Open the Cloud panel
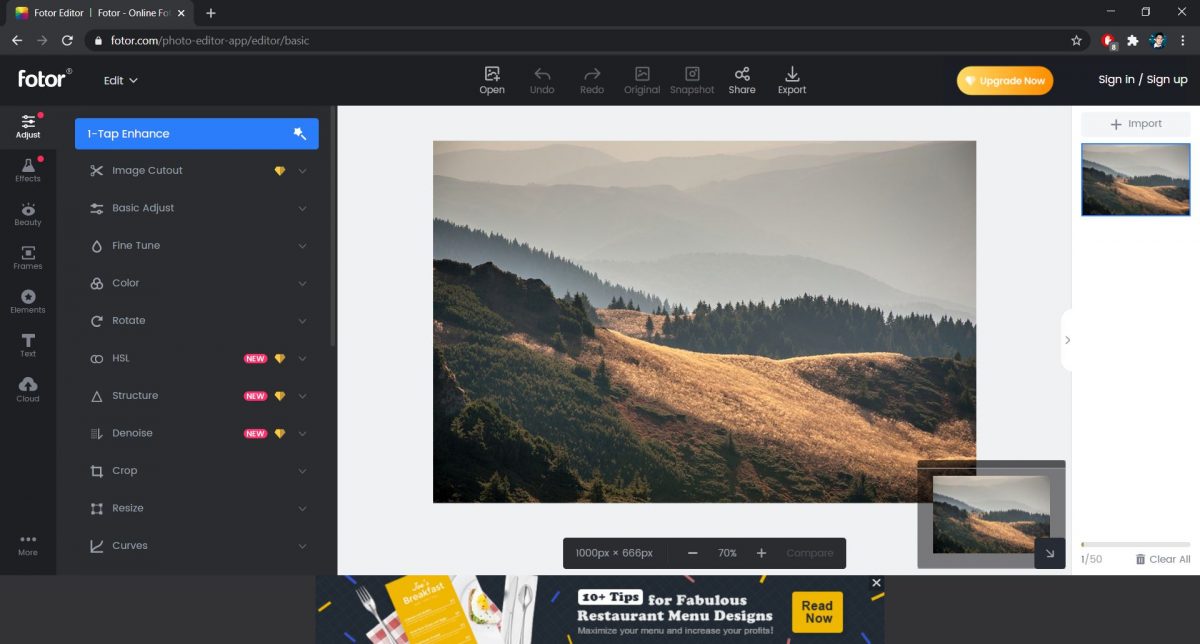1200x644 pixels. click(x=28, y=387)
